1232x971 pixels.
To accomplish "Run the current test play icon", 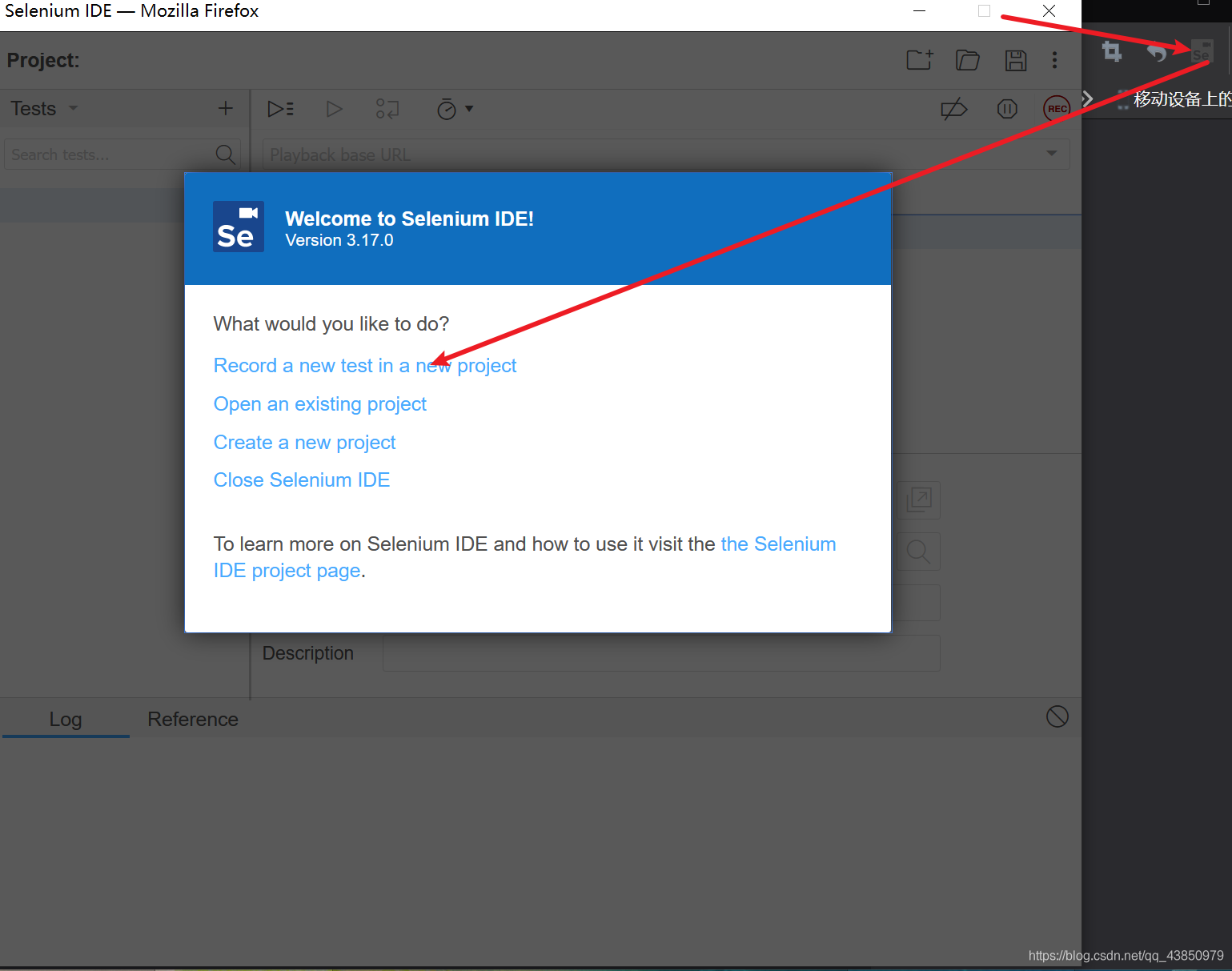I will (x=334, y=109).
